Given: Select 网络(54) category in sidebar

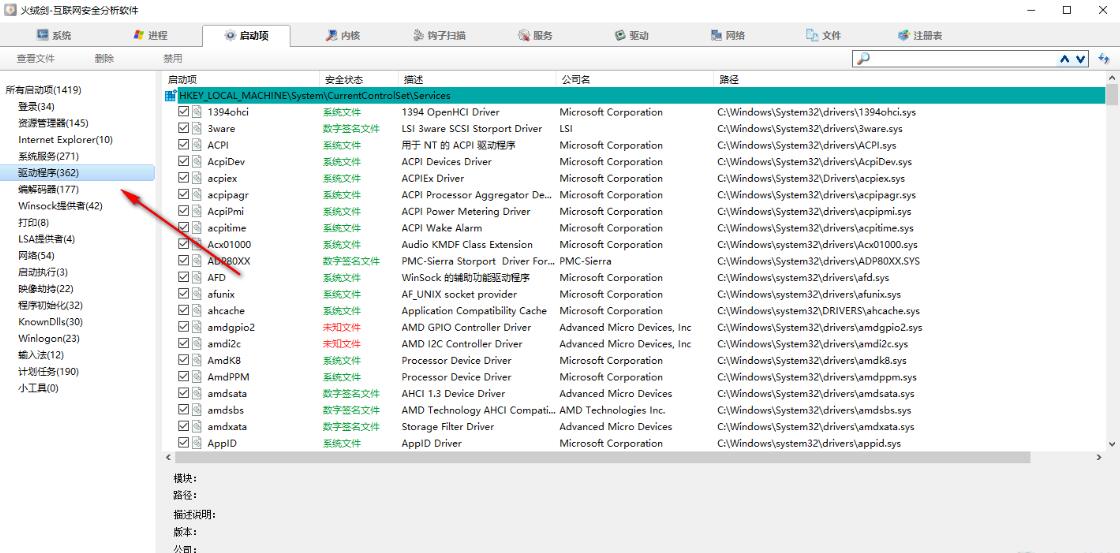Looking at the screenshot, I should [36, 255].
